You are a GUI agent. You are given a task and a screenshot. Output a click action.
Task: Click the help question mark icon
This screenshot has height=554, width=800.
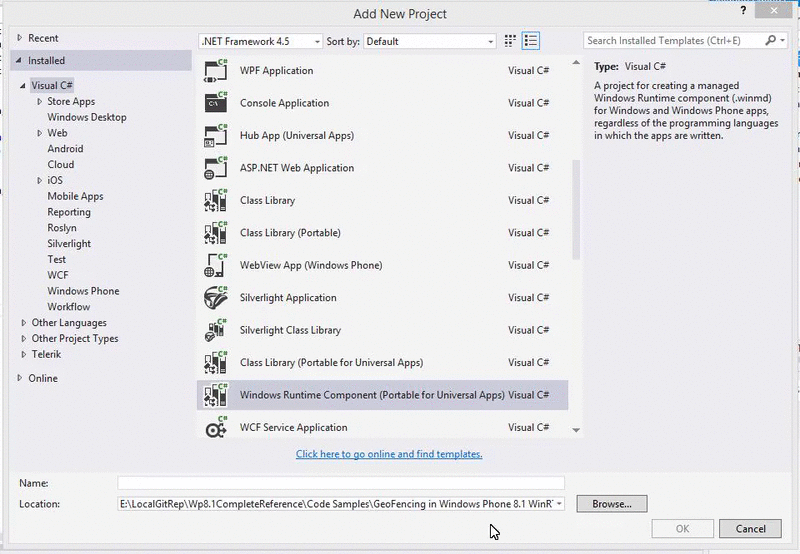pyautogui.click(x=743, y=10)
